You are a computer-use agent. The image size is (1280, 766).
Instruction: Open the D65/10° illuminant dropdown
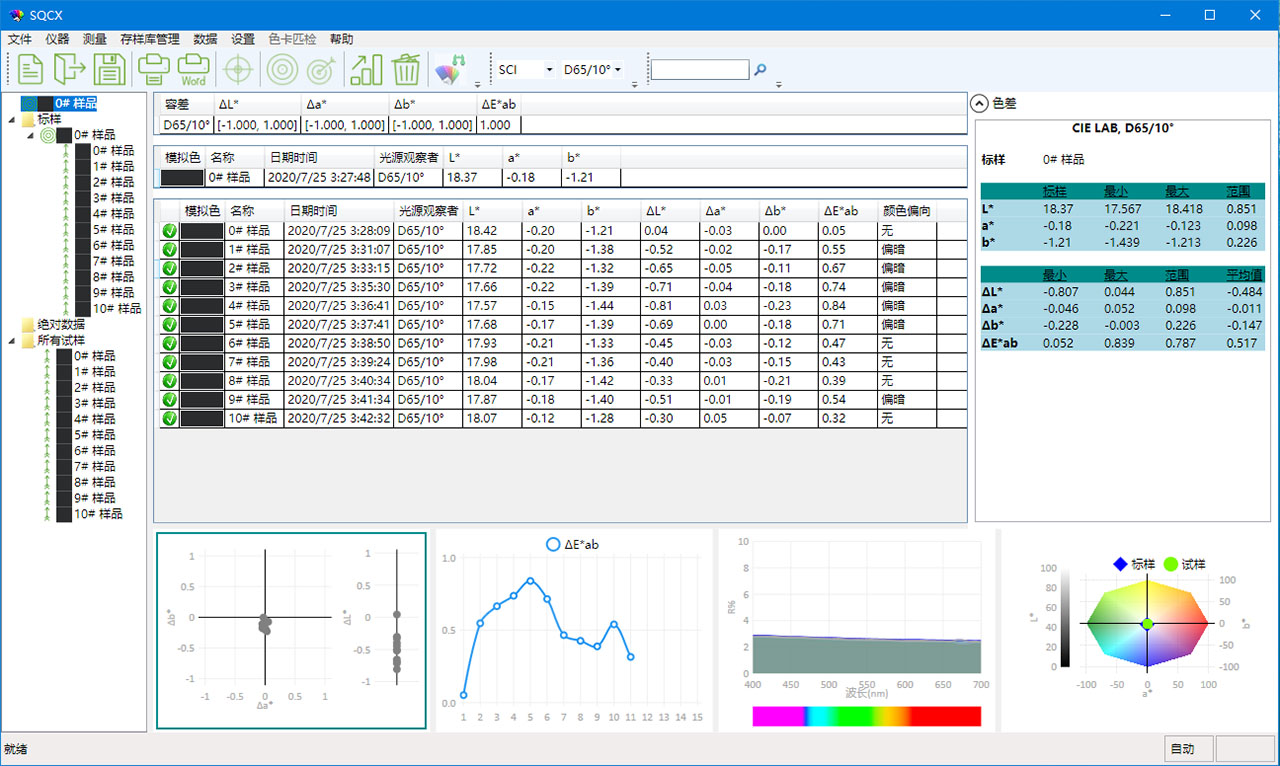point(618,70)
